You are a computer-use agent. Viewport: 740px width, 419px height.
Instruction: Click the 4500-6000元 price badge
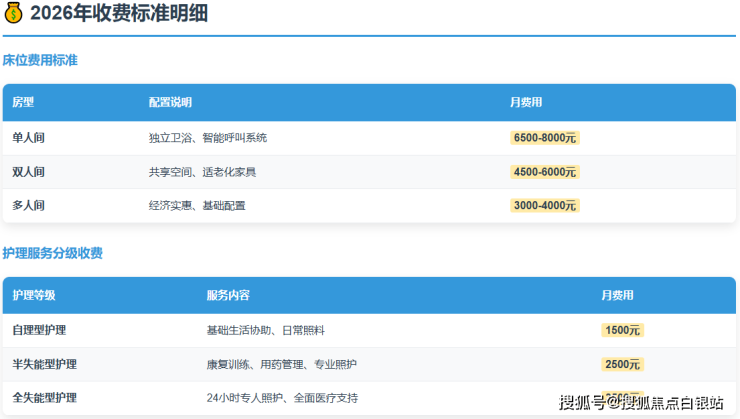[545, 172]
